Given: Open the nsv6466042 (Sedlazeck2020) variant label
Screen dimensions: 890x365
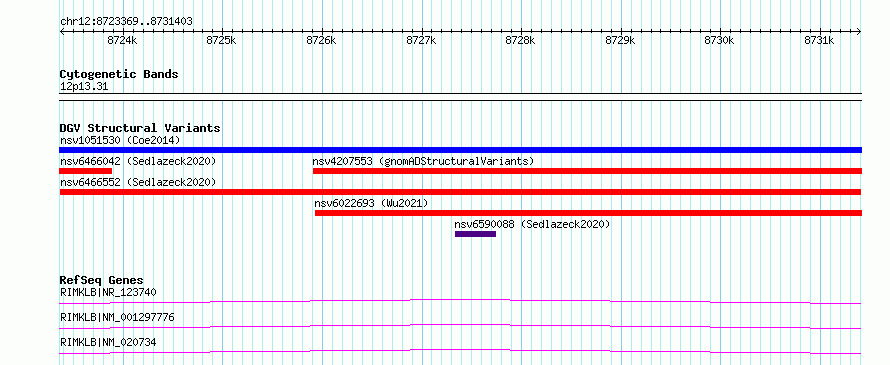Looking at the screenshot, I should coord(138,161).
